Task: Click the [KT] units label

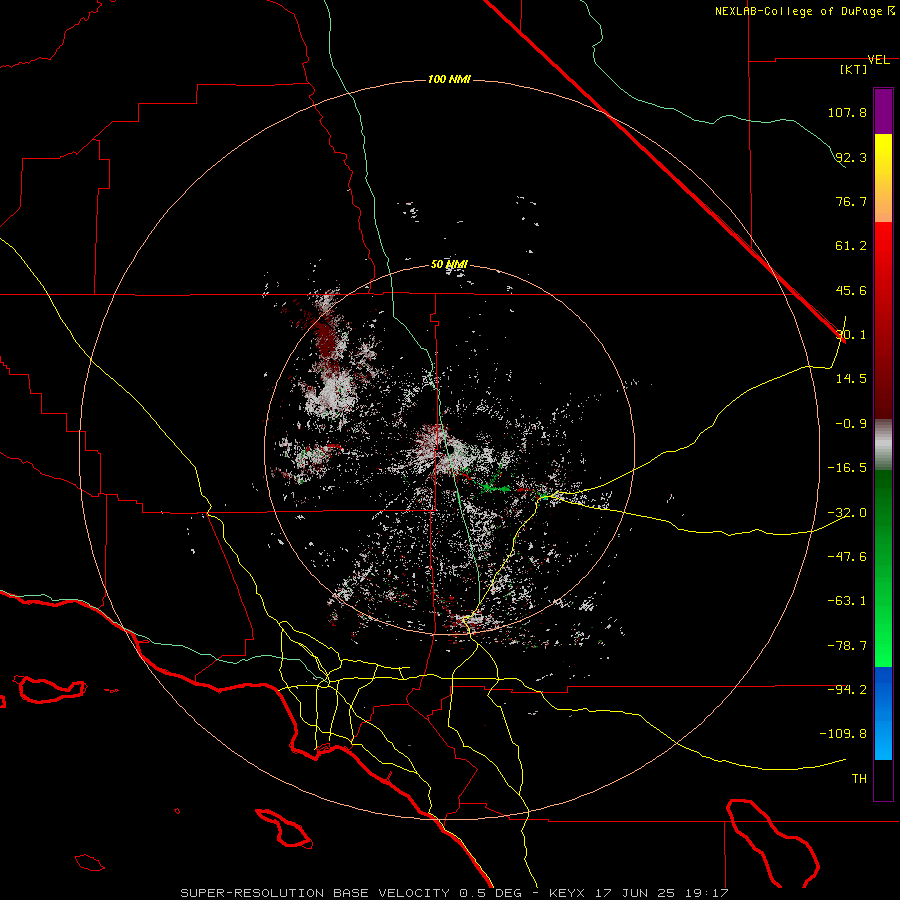Action: click(x=853, y=69)
